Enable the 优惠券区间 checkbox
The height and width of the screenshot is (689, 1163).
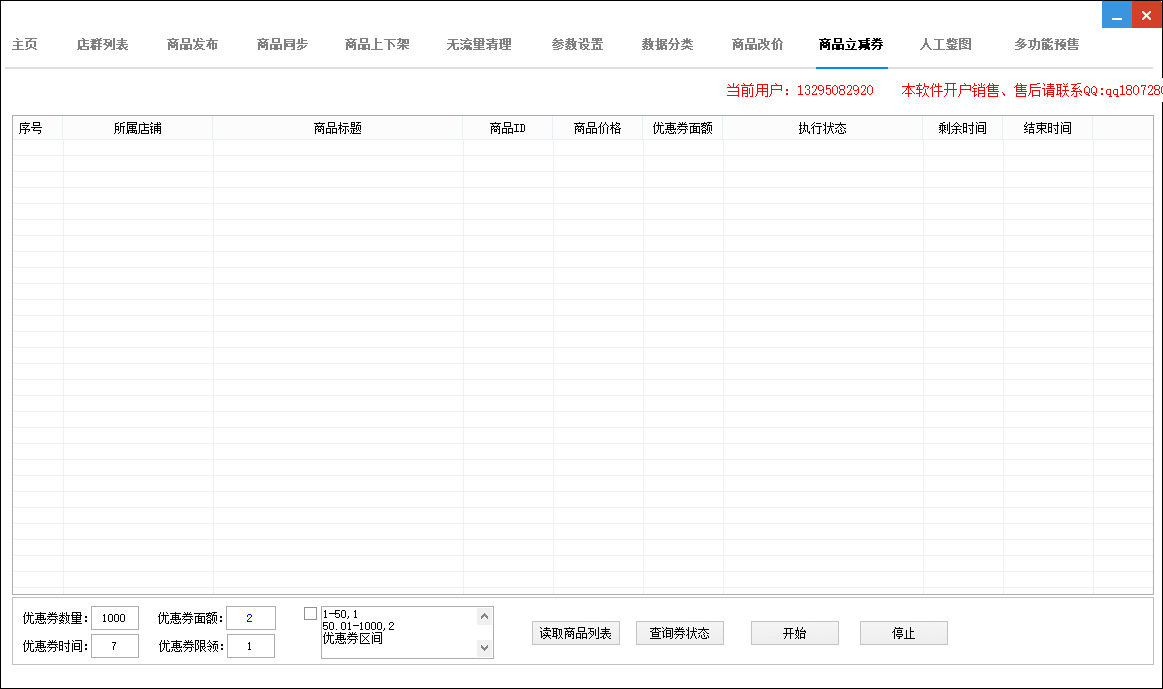[x=310, y=614]
